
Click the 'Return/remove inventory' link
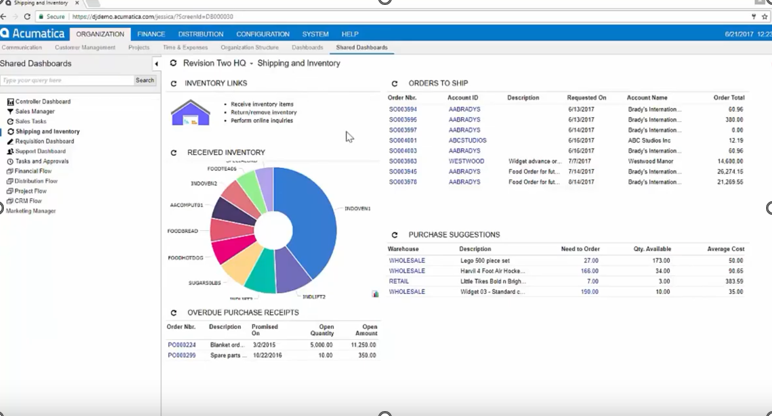tap(263, 112)
